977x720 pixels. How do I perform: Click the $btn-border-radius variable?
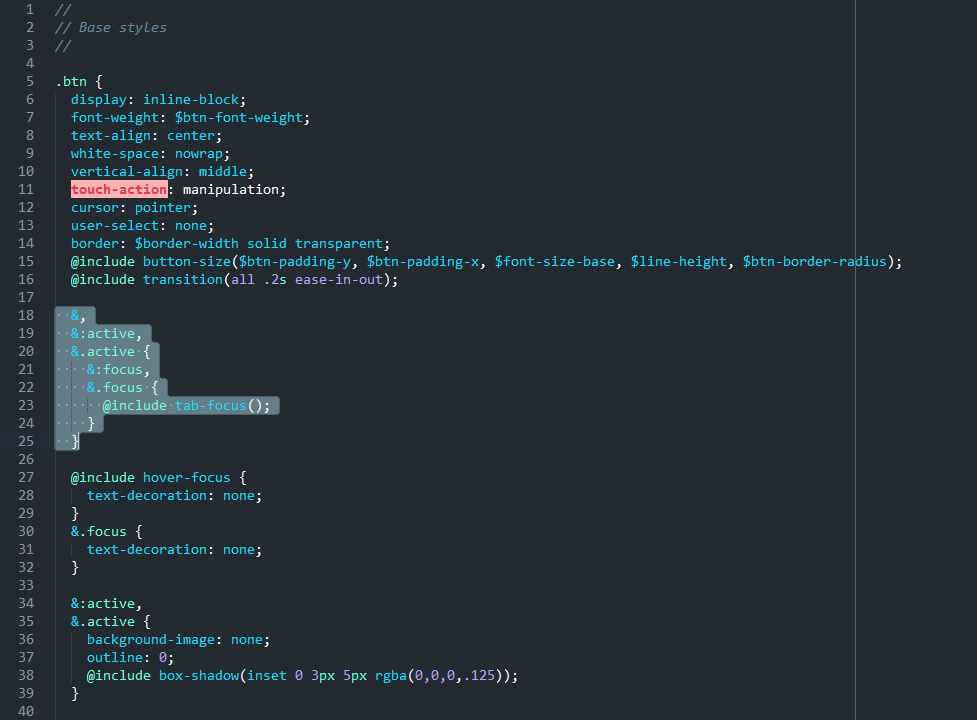814,262
